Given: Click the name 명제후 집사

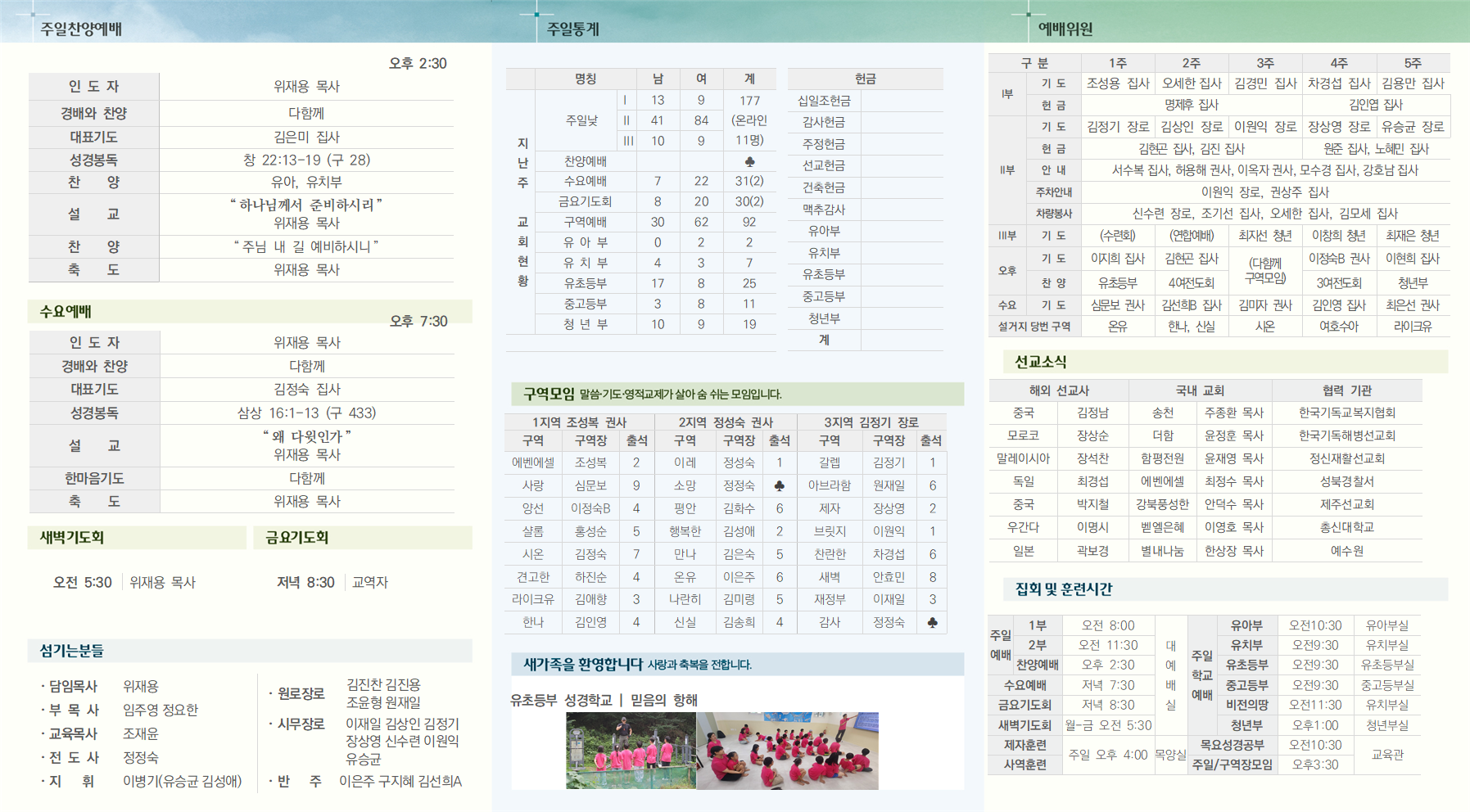Looking at the screenshot, I should [1192, 105].
